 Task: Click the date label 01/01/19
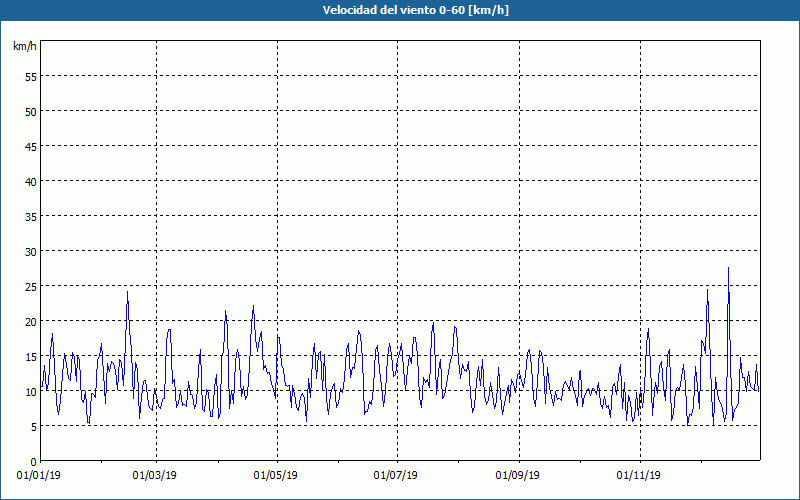39,476
